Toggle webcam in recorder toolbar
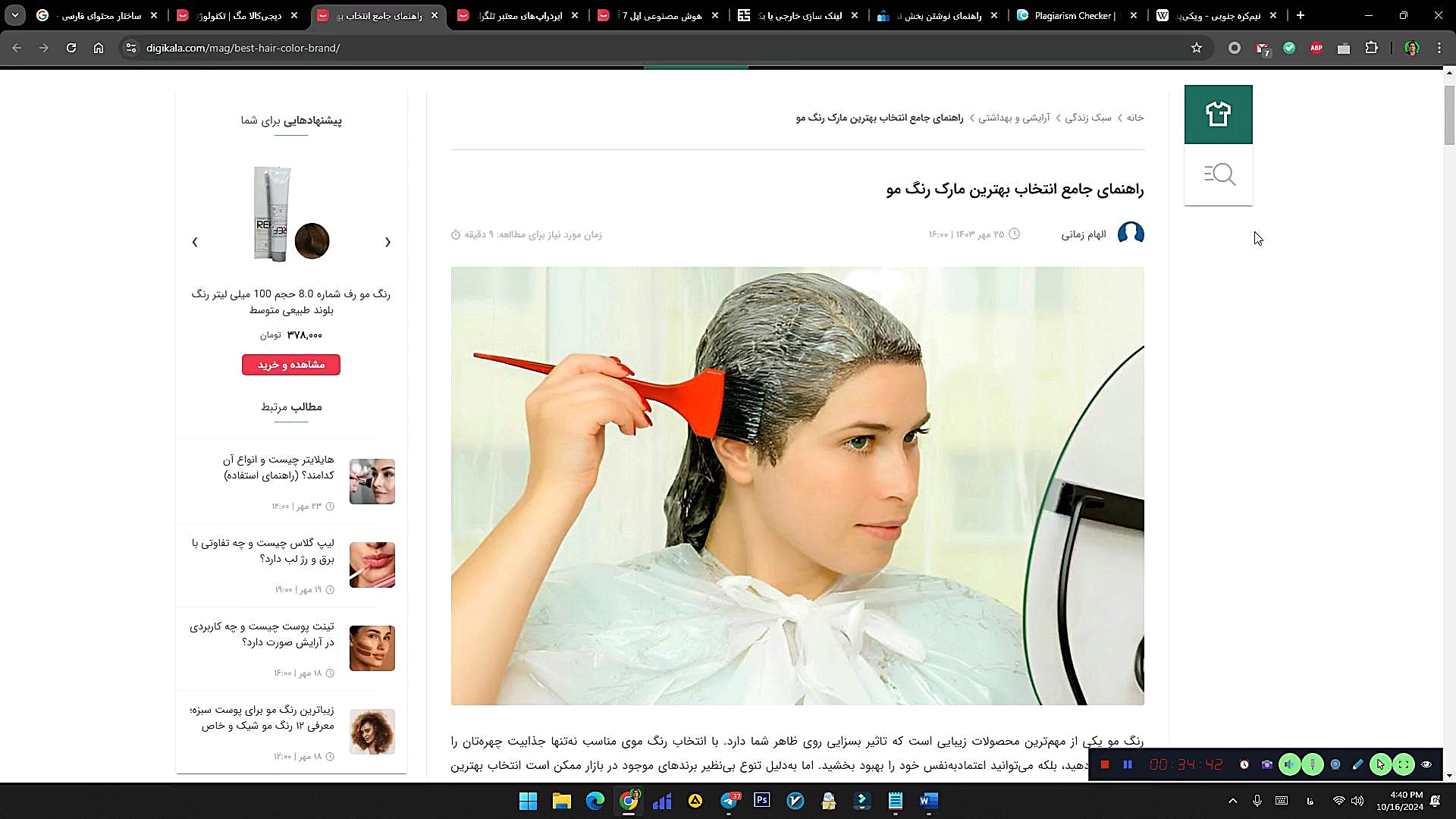This screenshot has height=819, width=1456. coord(1335,764)
